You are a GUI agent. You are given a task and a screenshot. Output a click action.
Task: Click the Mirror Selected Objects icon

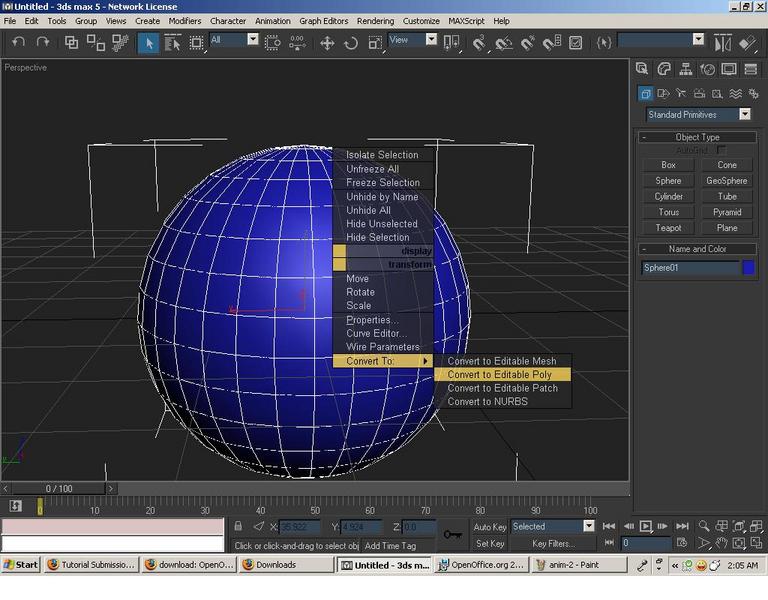coord(722,43)
